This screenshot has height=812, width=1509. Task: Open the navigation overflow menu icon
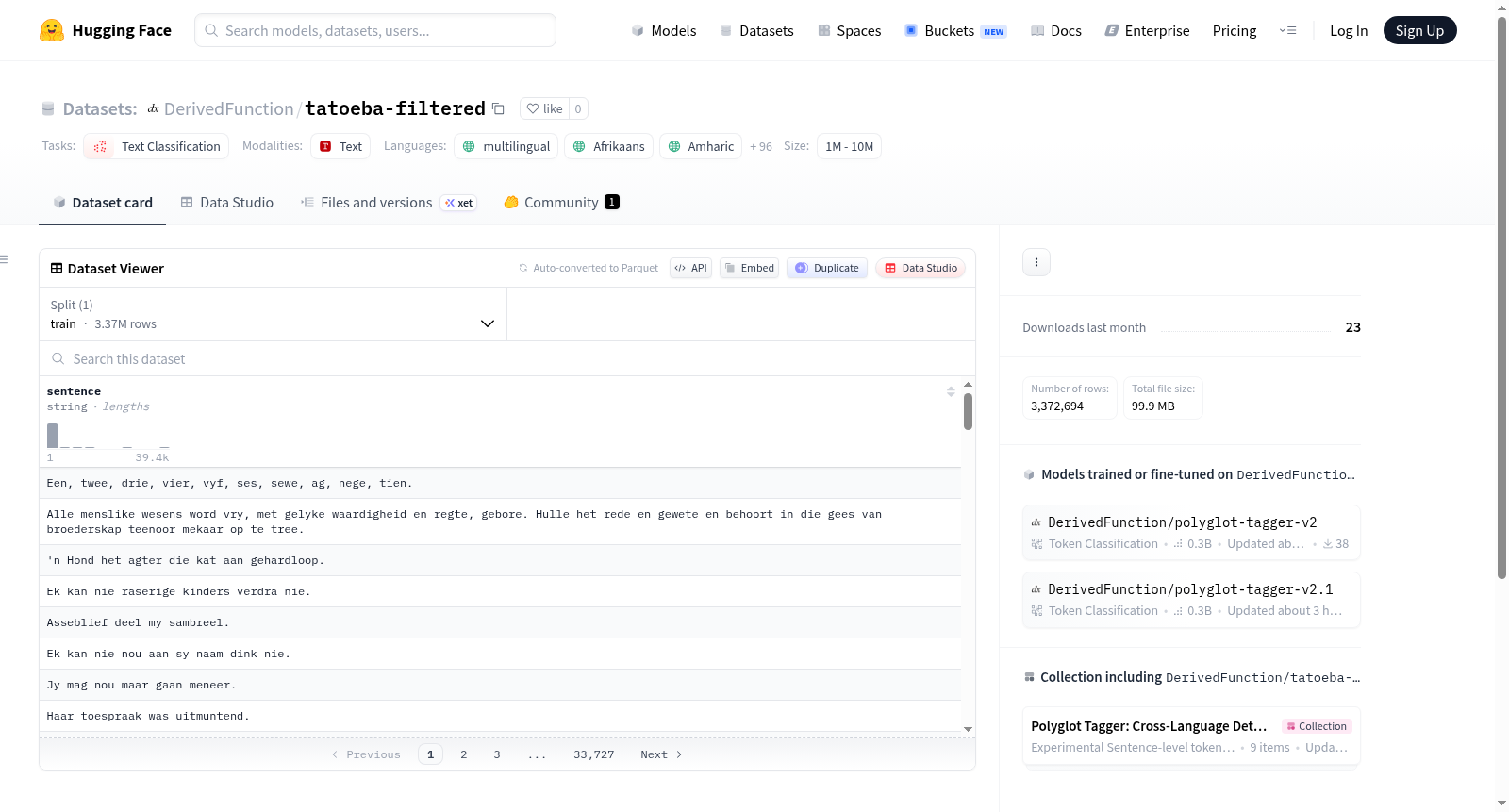1287,30
